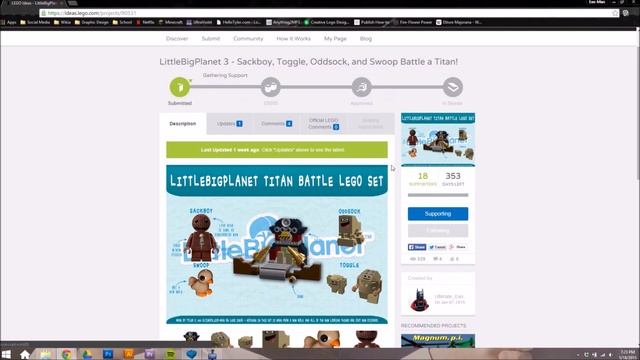The image size is (640, 360).
Task: Switch to the Comments tab
Action: point(277,123)
